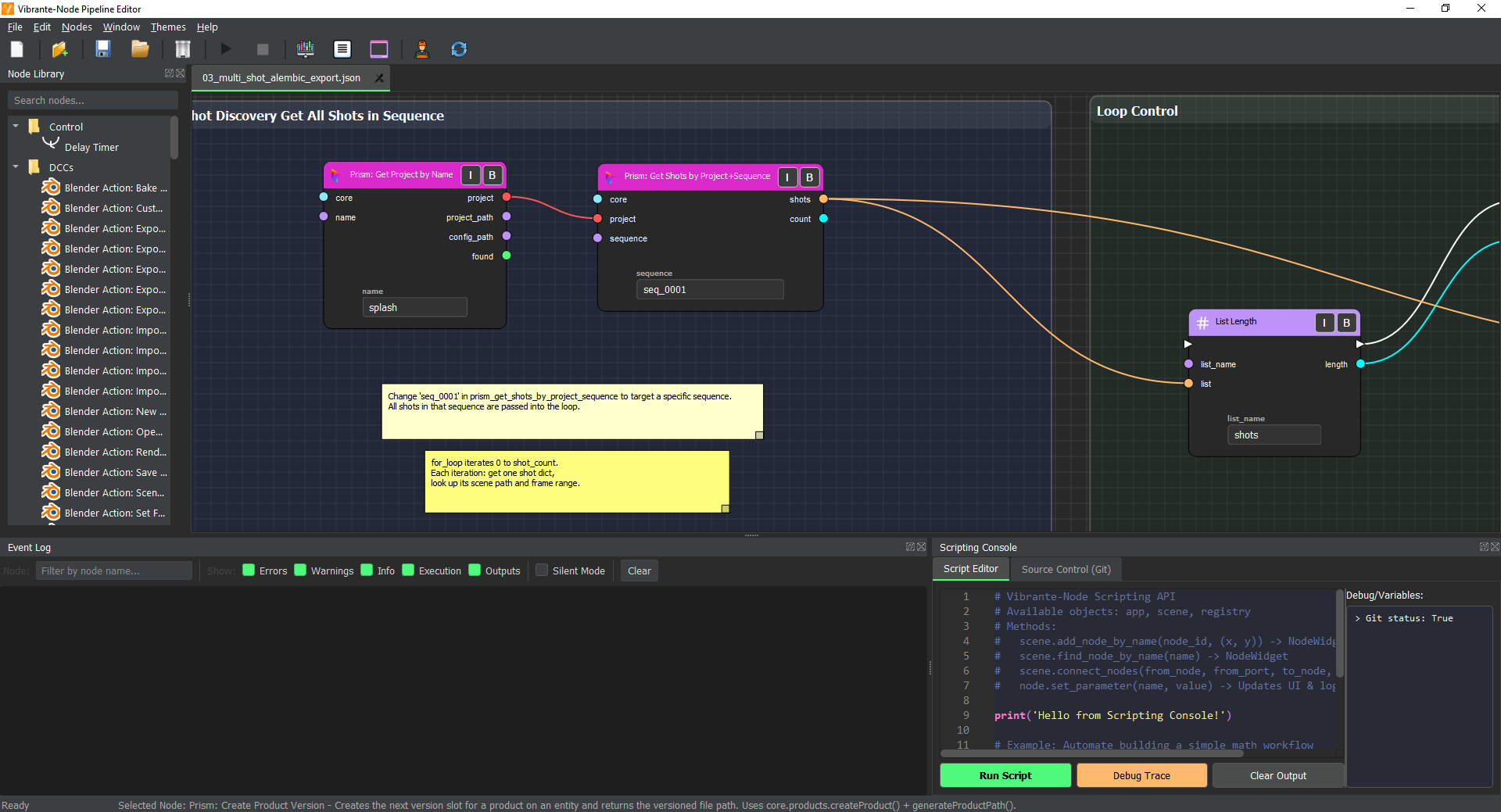Open the Help menu
Screen dimensions: 1501x812
(x=207, y=27)
